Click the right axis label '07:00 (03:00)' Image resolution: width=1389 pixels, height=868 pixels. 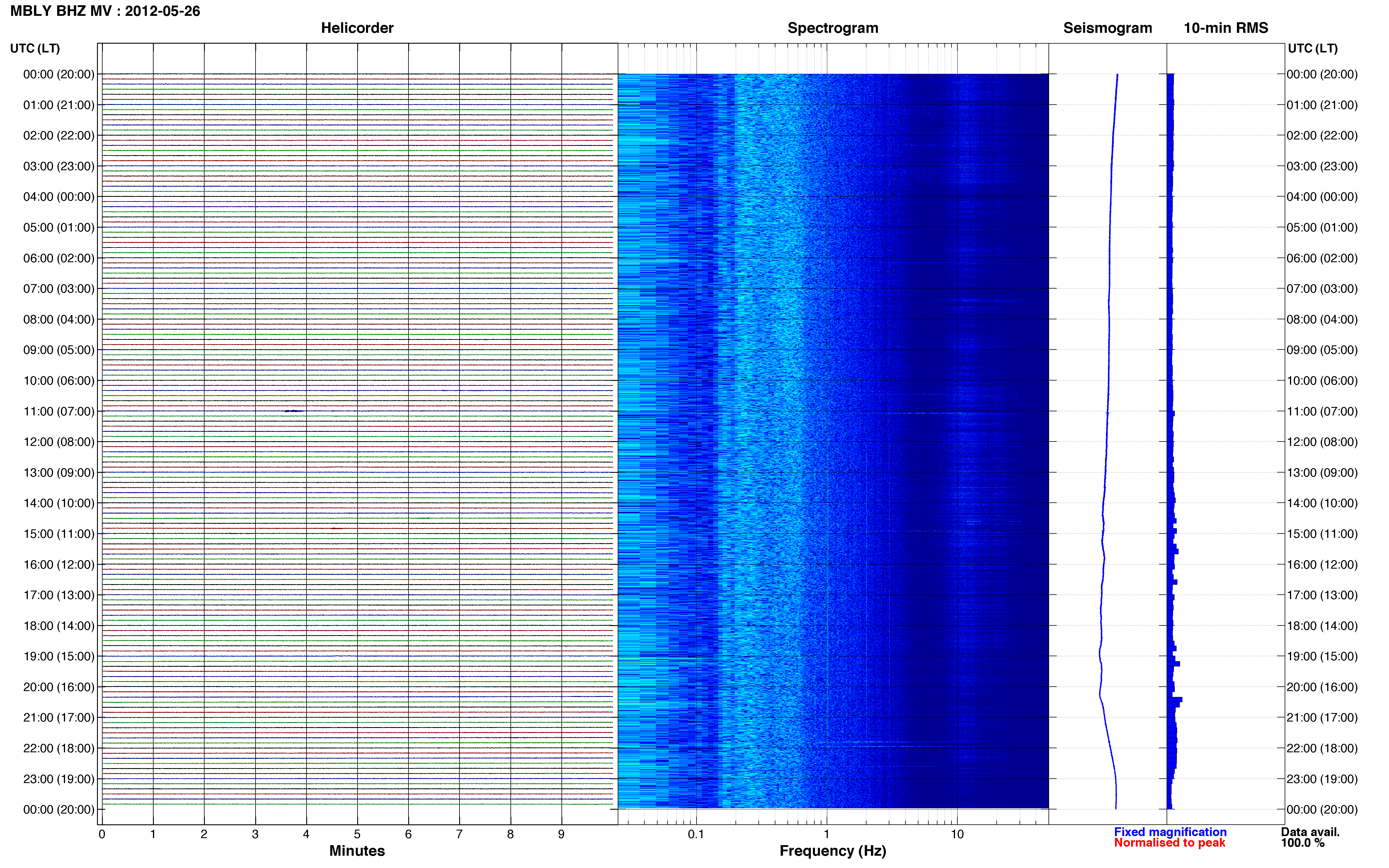point(1322,289)
